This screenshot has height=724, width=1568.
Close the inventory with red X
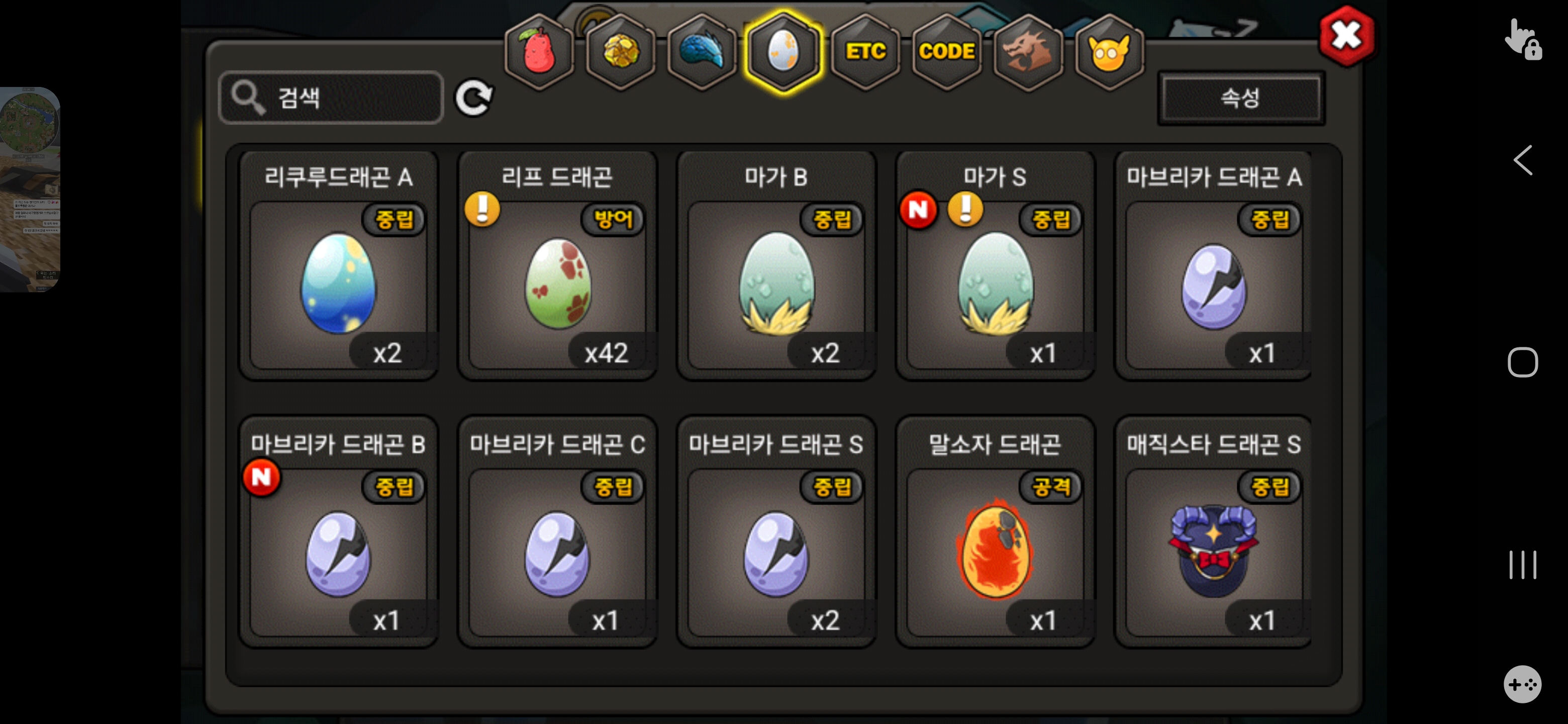[1346, 36]
